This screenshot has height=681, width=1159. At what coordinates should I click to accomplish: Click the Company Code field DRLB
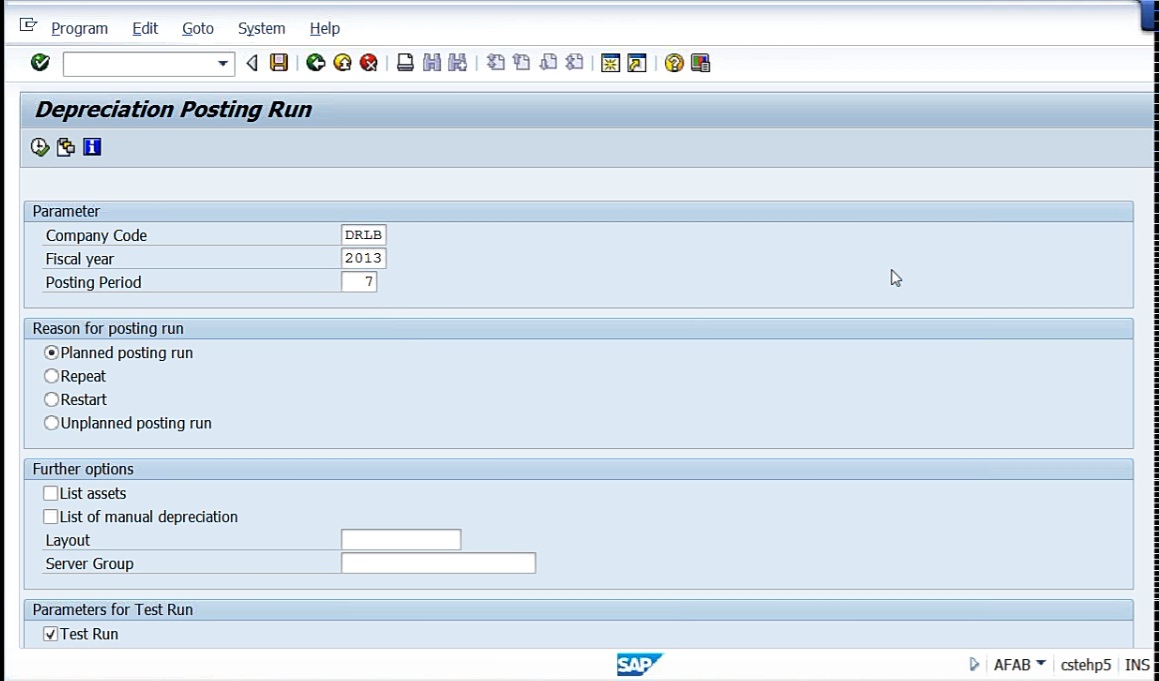pyautogui.click(x=364, y=235)
